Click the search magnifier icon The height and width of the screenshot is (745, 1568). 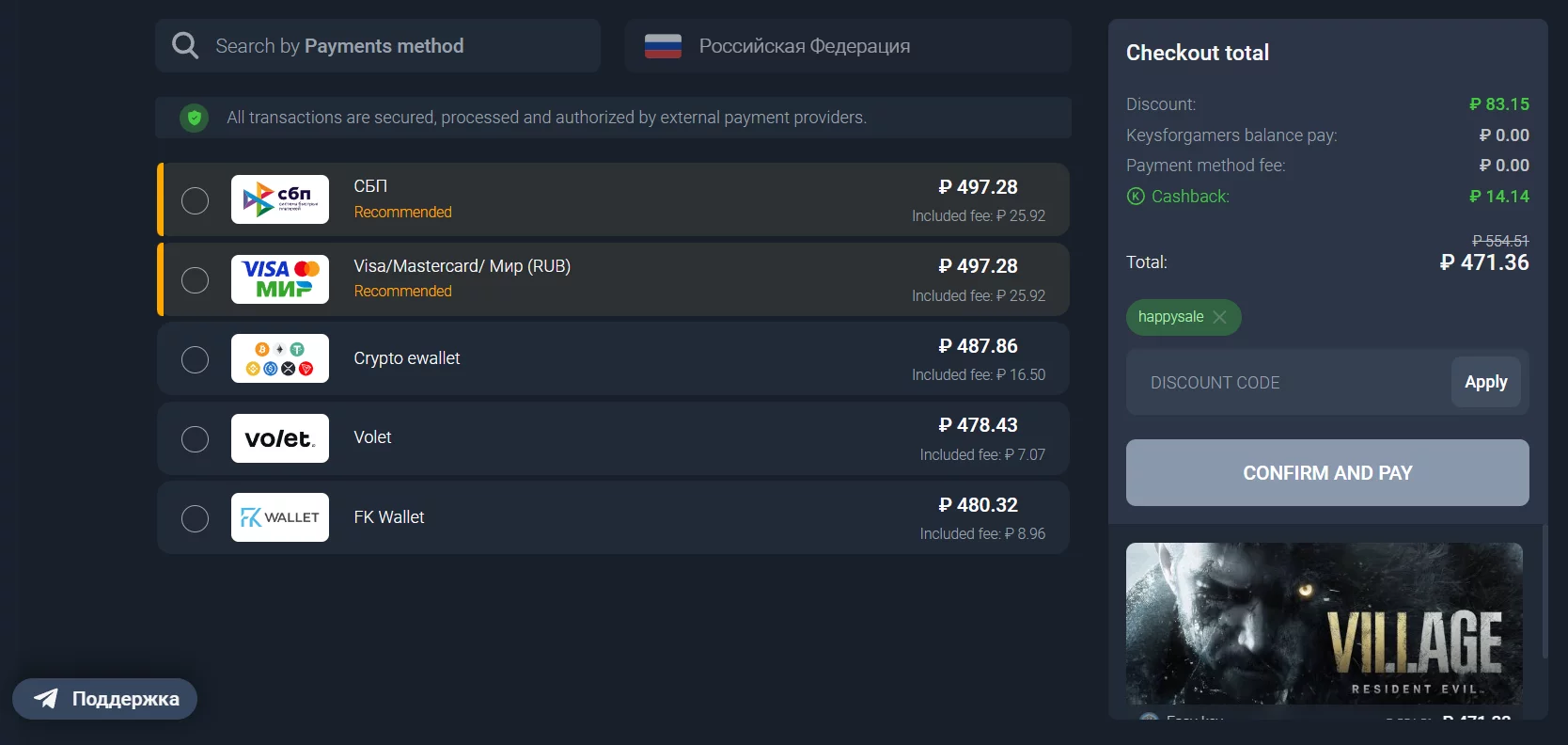(185, 46)
